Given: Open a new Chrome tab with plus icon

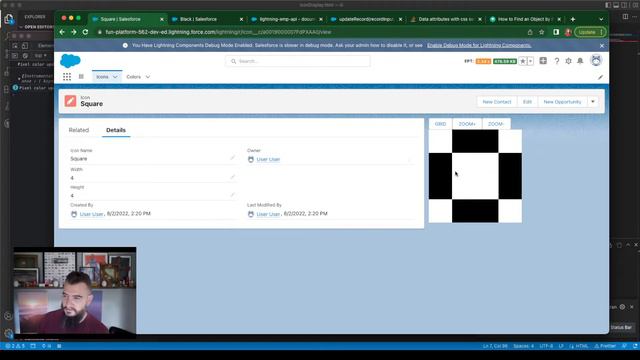Looking at the screenshot, I should click(x=573, y=19).
